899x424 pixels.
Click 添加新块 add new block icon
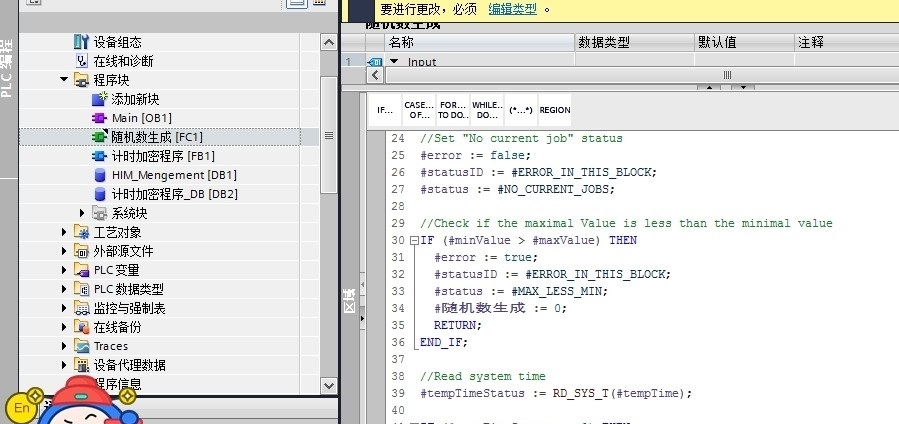(100, 99)
